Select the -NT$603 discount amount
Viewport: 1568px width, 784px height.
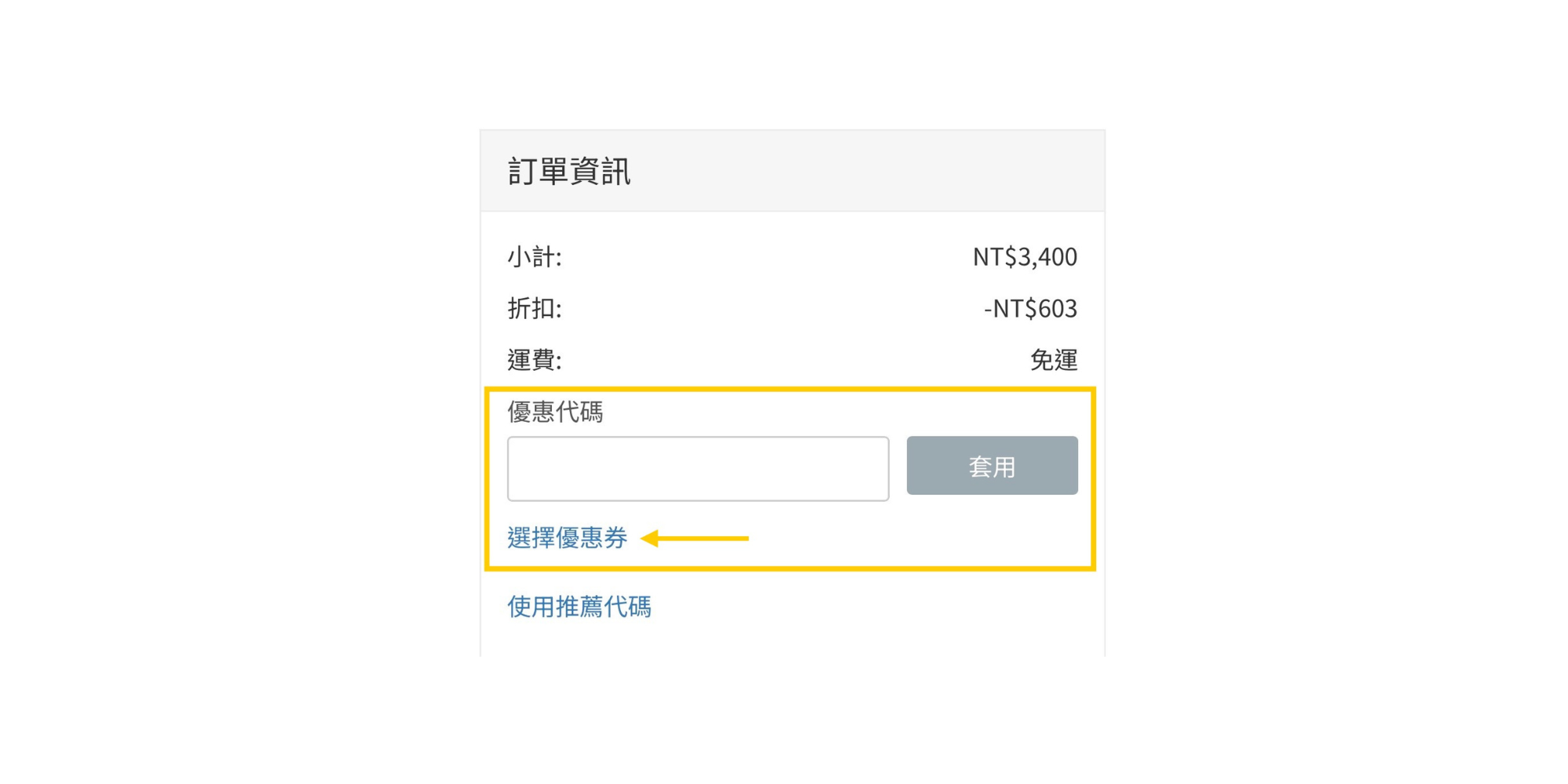click(1030, 308)
